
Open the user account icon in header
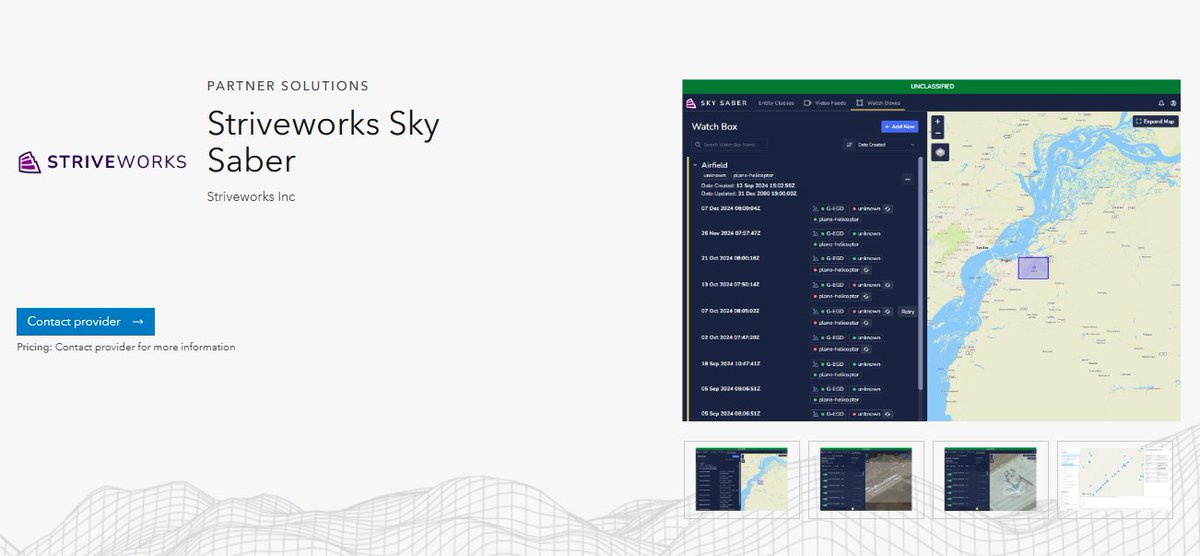(x=1174, y=103)
